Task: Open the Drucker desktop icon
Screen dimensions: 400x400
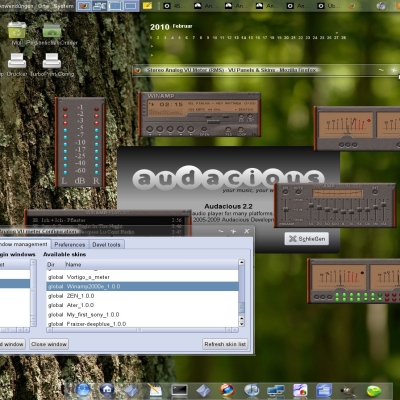Action: coord(17,64)
